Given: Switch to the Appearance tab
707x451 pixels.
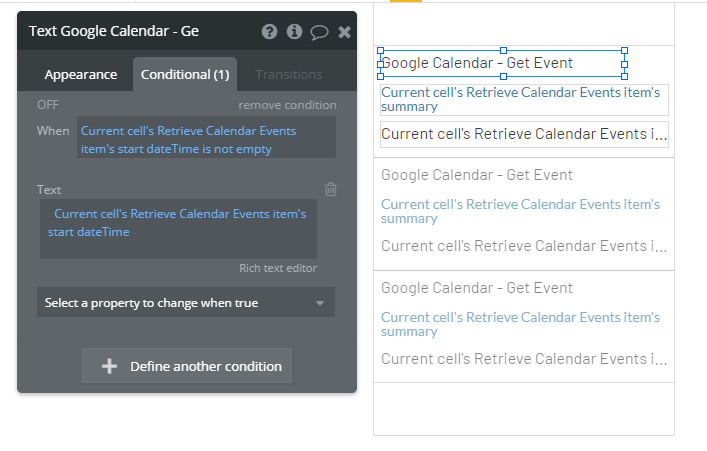Looking at the screenshot, I should tap(81, 74).
